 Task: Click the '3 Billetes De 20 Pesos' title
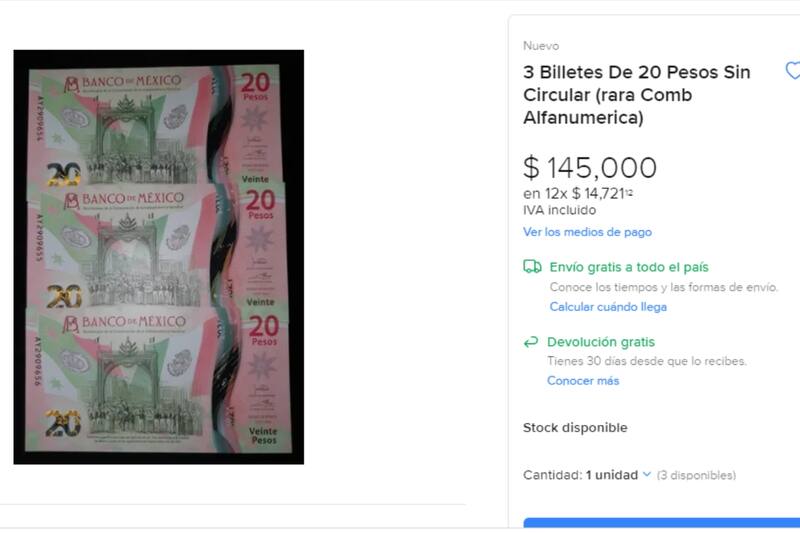pyautogui.click(x=637, y=95)
